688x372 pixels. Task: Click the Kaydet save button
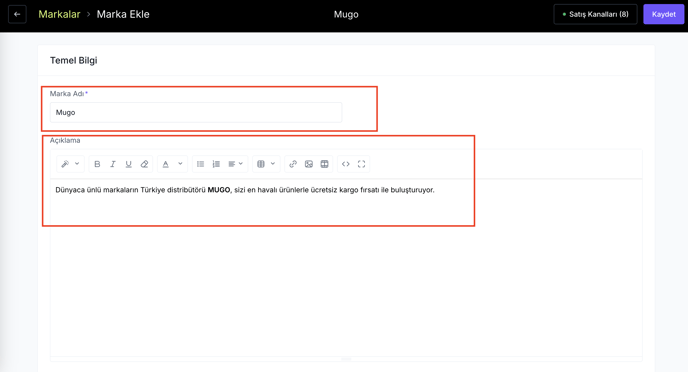pyautogui.click(x=663, y=14)
